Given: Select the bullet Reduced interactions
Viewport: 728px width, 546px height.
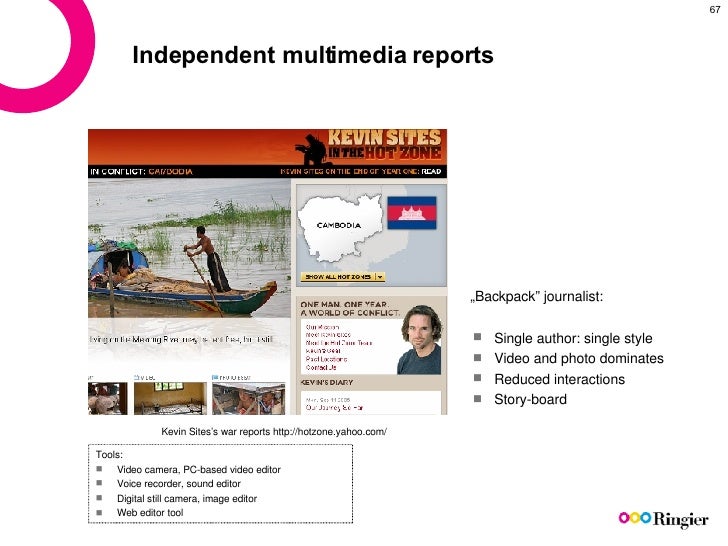Looking at the screenshot, I should coord(559,379).
